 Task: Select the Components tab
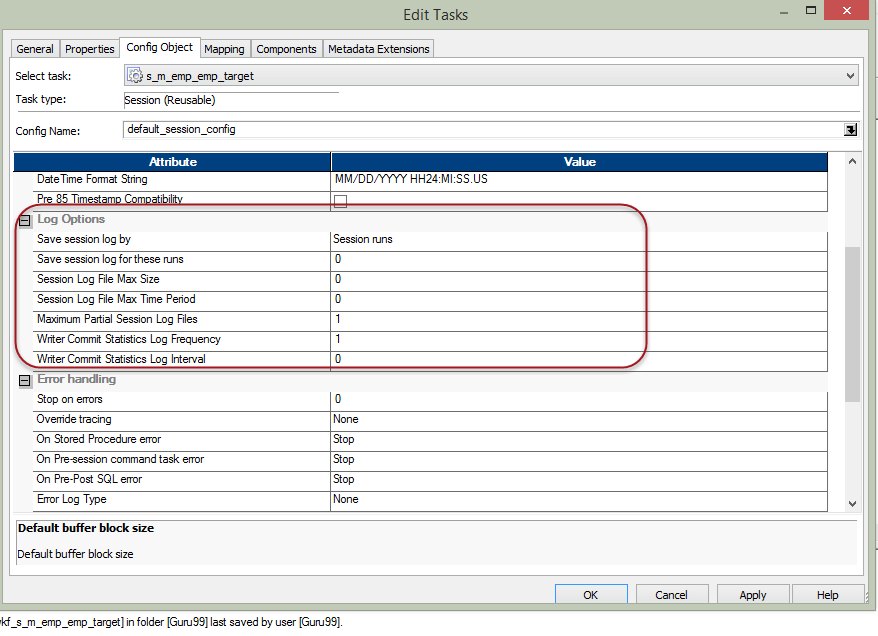pos(286,49)
